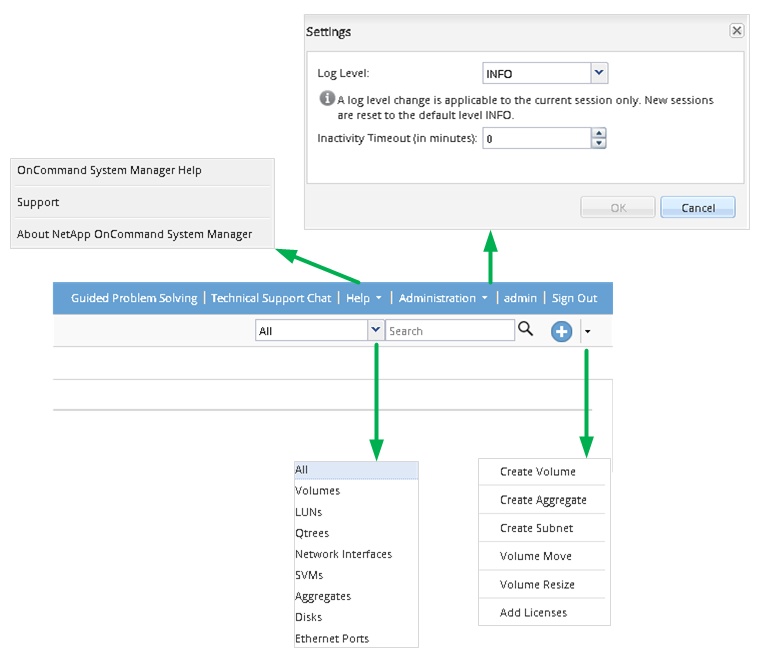Choose Add Licenses from the plus menu
762x662 pixels.
(x=543, y=612)
